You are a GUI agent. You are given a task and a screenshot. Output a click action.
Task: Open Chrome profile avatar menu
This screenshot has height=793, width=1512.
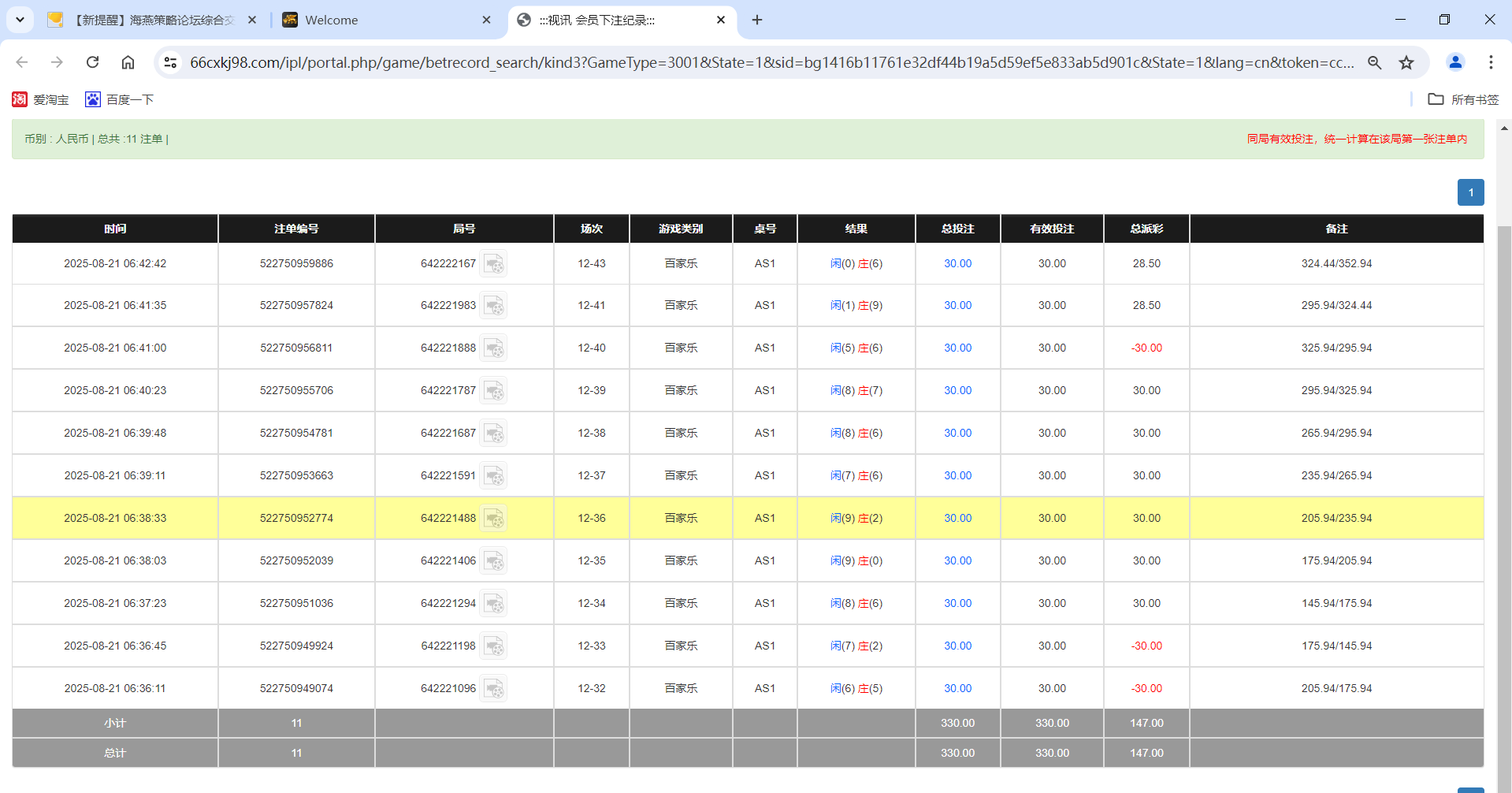point(1455,62)
